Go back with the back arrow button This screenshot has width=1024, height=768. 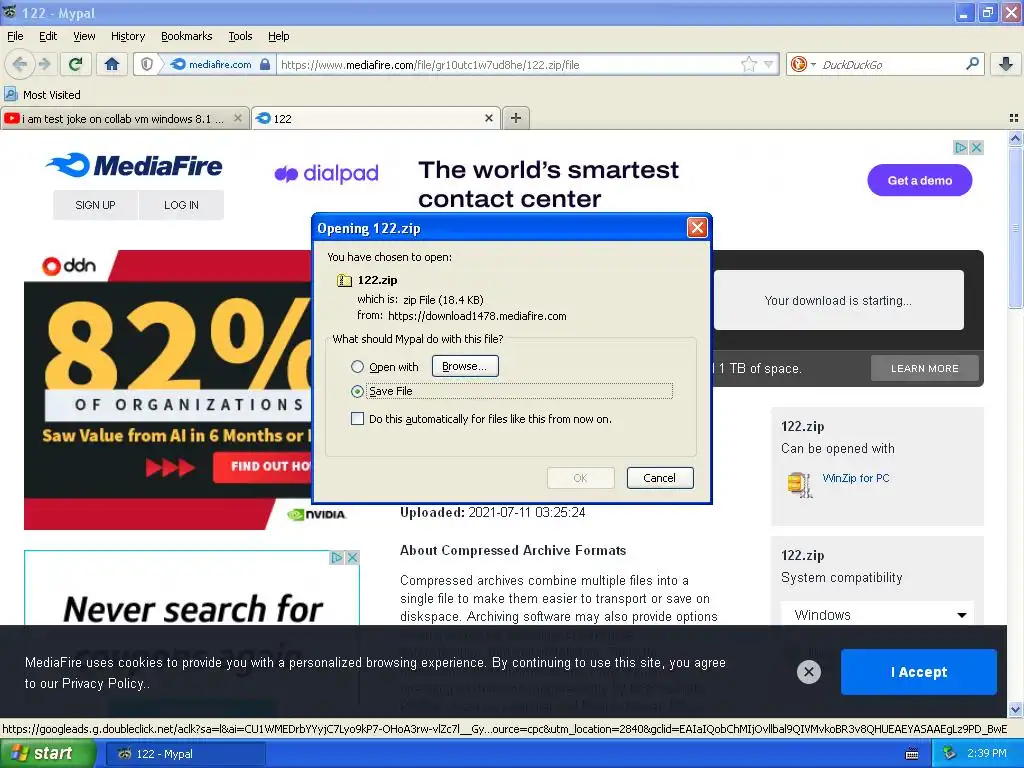click(20, 64)
